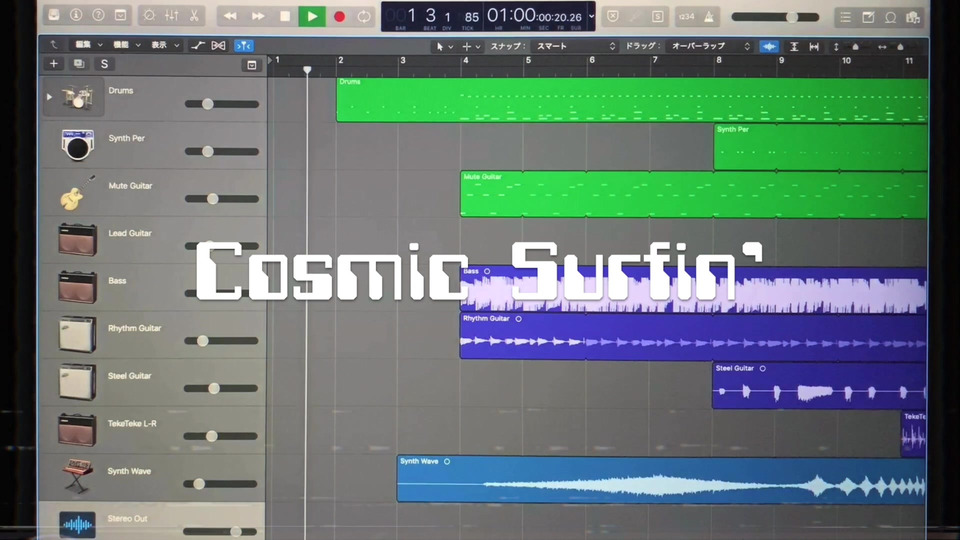Click the Forward button
The image size is (960, 540).
tap(258, 17)
